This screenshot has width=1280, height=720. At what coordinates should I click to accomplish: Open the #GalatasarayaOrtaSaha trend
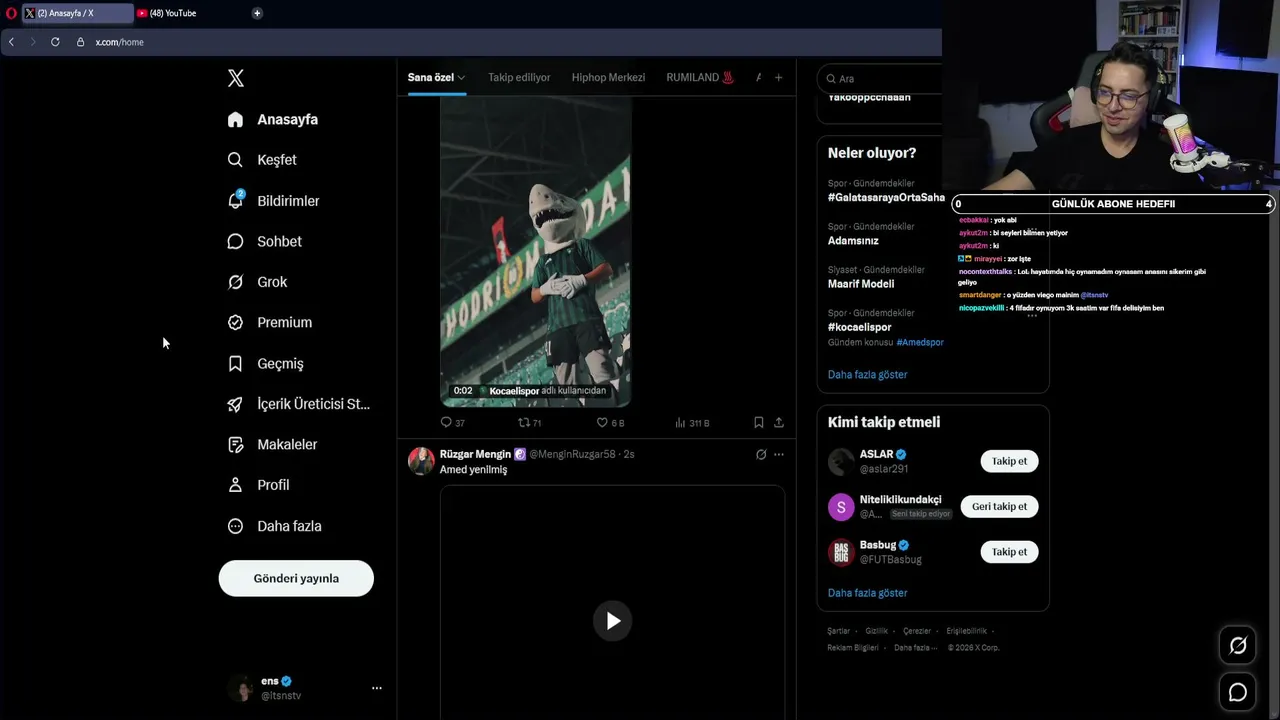pos(886,197)
